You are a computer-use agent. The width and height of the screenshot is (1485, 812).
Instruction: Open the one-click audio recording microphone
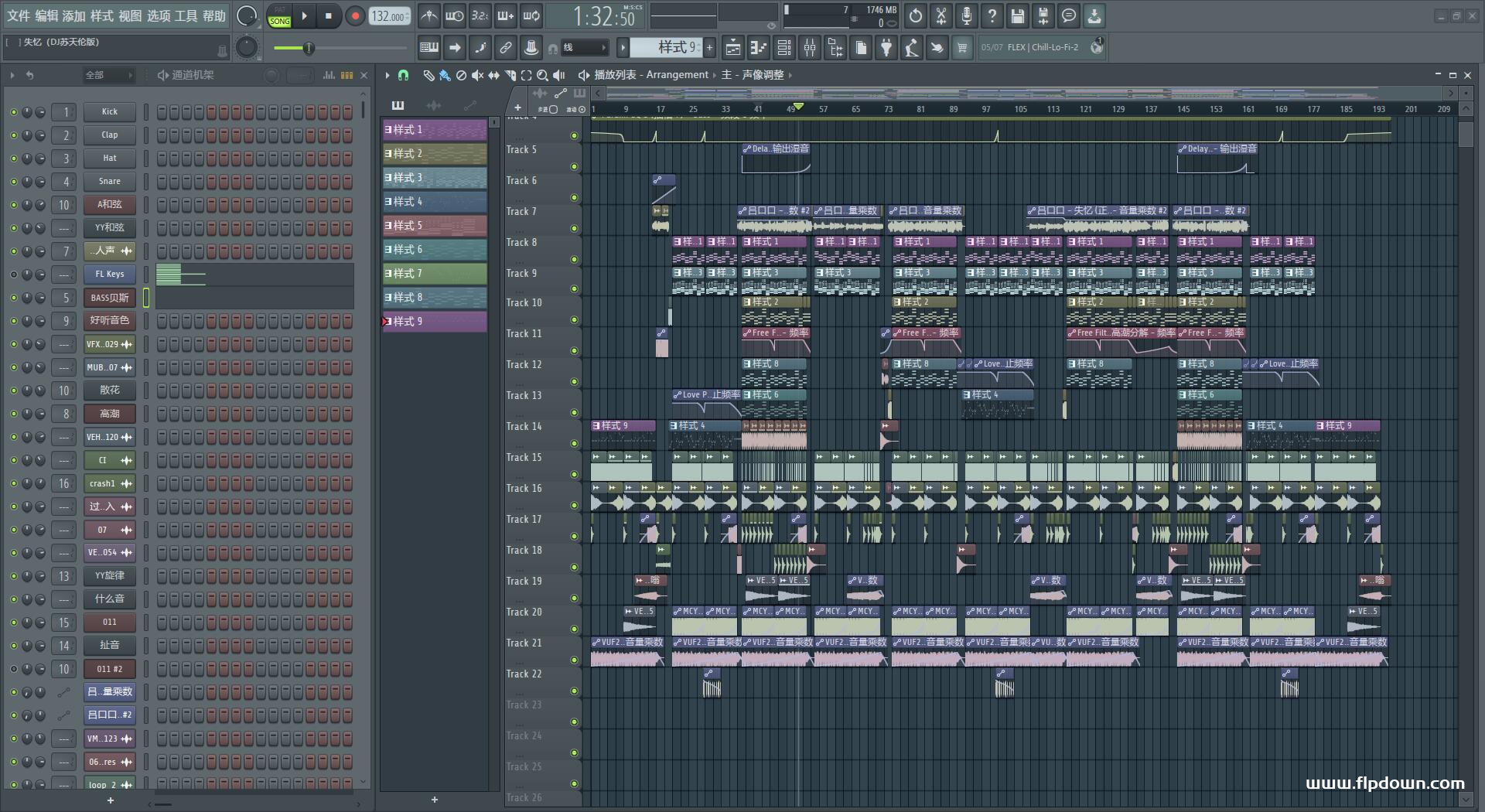(x=967, y=15)
